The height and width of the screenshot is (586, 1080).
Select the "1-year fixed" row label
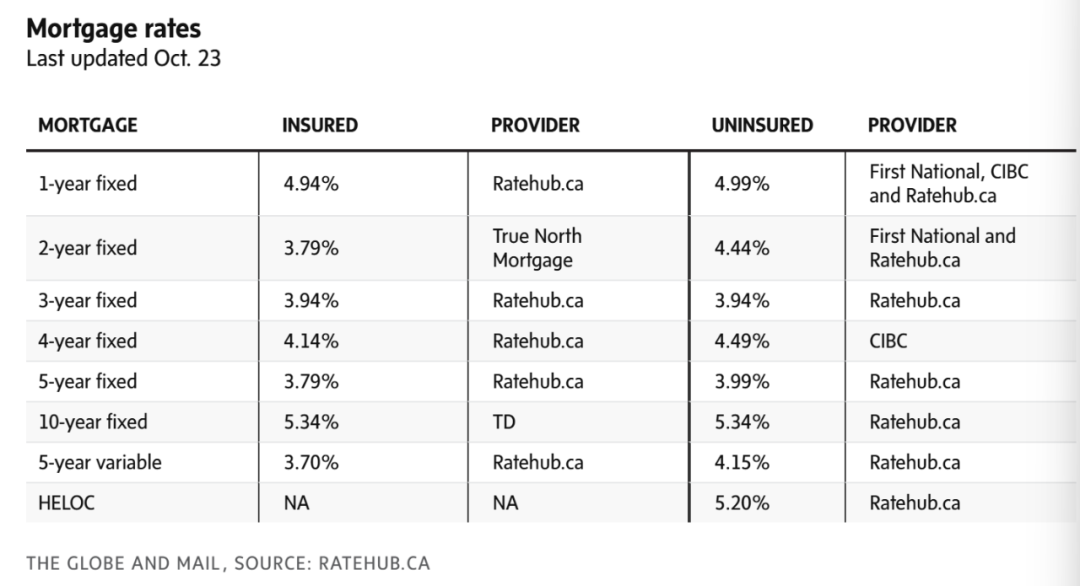(x=87, y=184)
